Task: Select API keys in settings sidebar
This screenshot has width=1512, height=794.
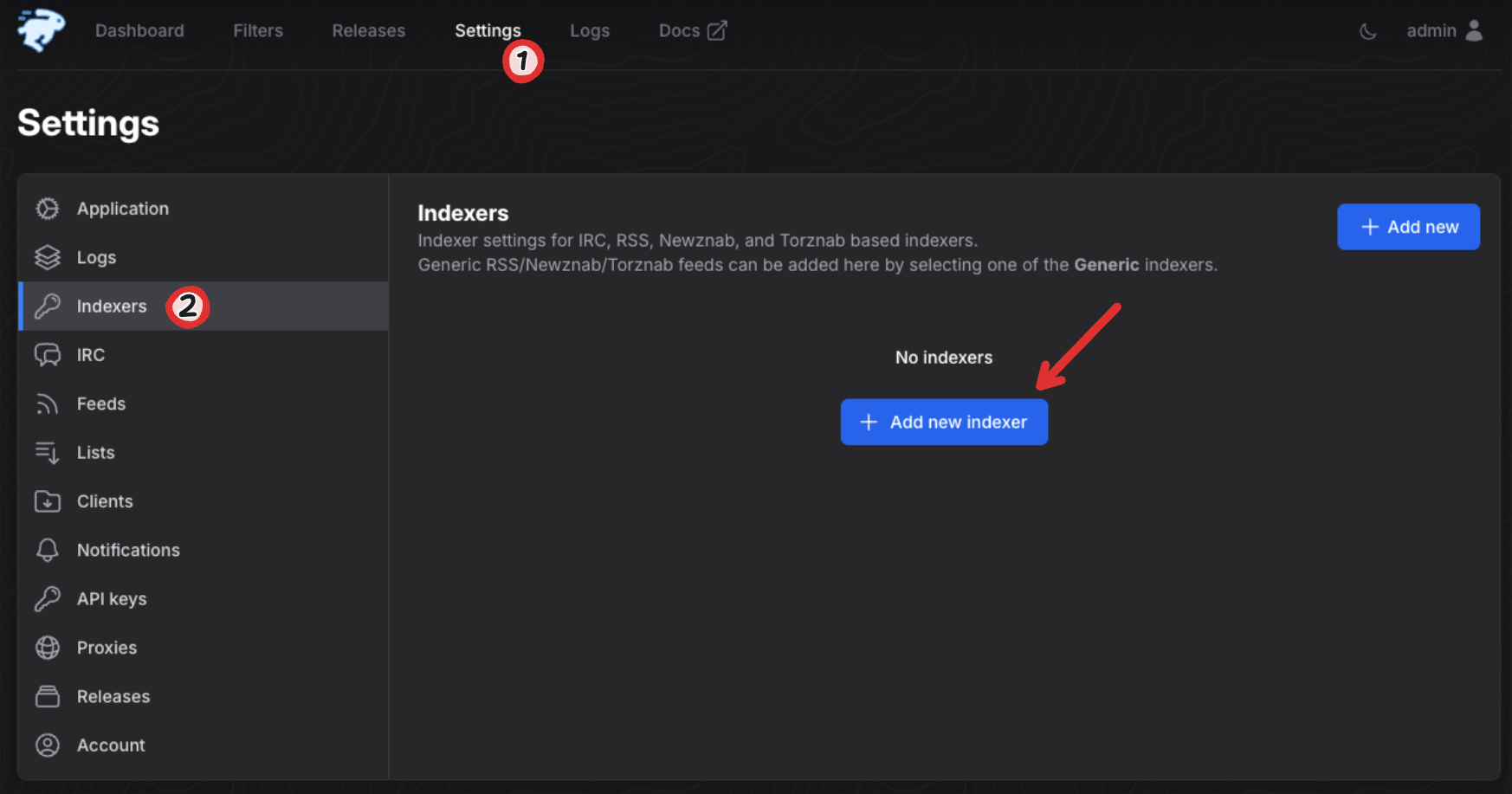Action: [x=112, y=599]
